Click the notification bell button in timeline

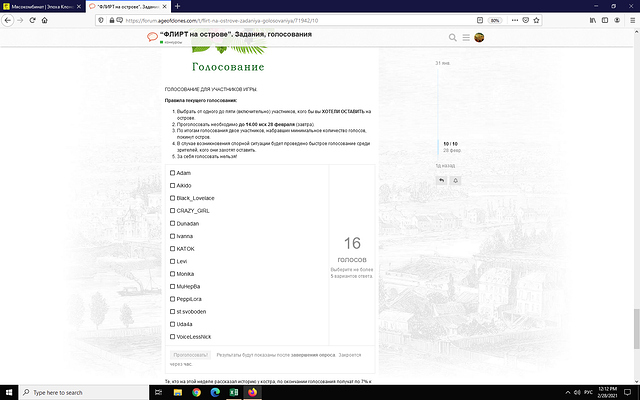point(455,180)
